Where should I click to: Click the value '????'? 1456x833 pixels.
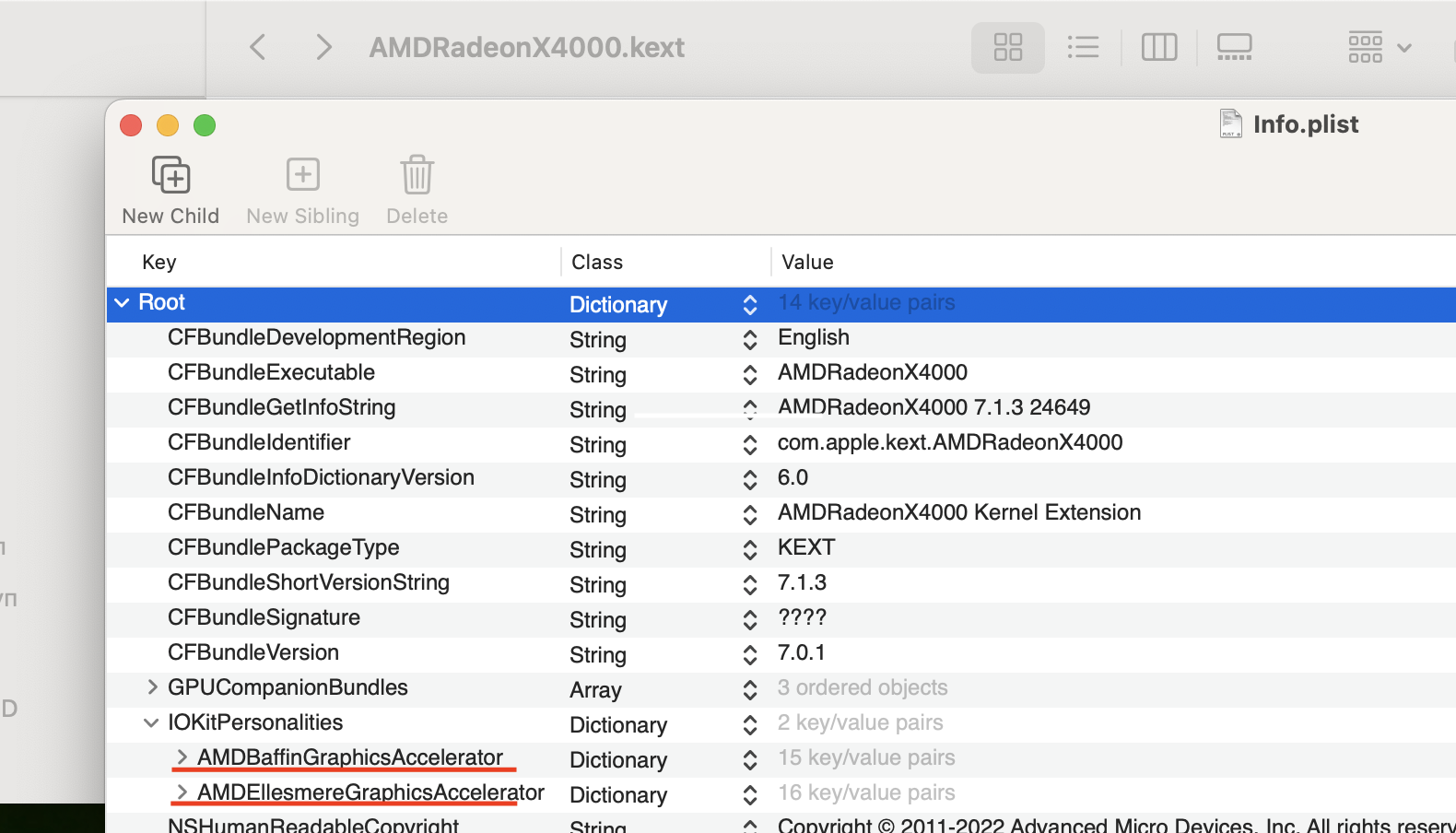pyautogui.click(x=802, y=617)
